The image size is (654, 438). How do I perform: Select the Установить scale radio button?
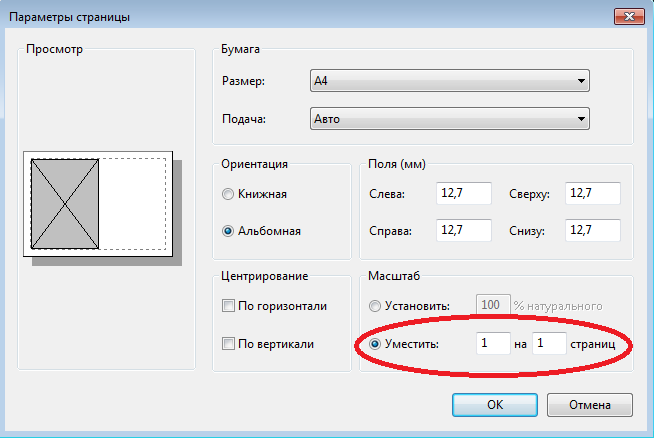point(376,306)
